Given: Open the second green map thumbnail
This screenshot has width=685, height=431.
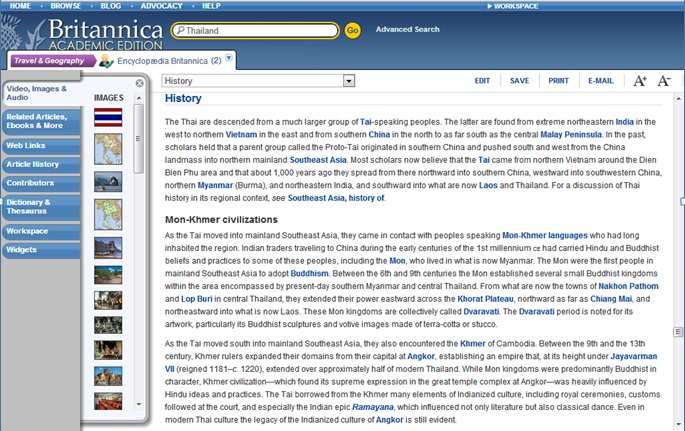Looking at the screenshot, I should pos(108,214).
